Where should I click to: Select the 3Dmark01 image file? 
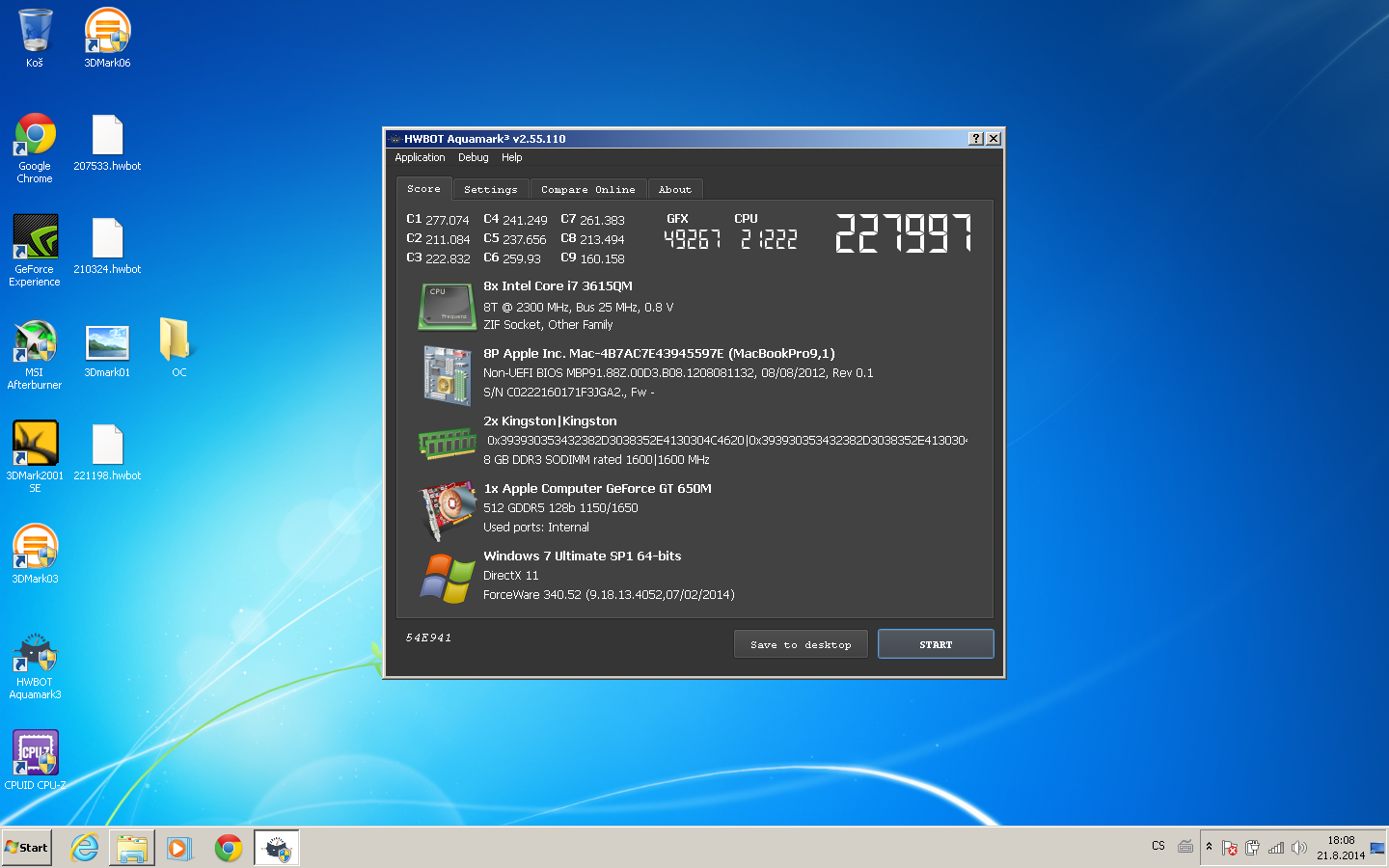click(107, 350)
